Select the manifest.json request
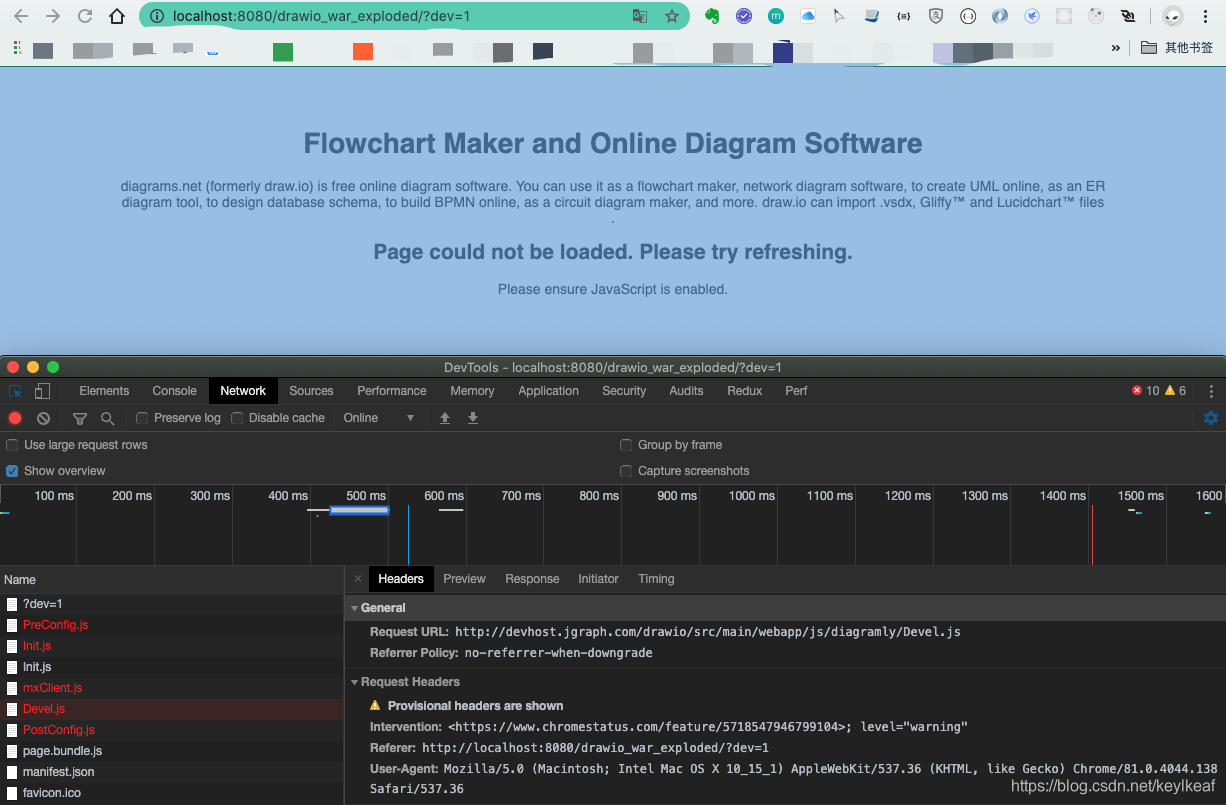This screenshot has height=805, width=1226. pyautogui.click(x=172, y=772)
